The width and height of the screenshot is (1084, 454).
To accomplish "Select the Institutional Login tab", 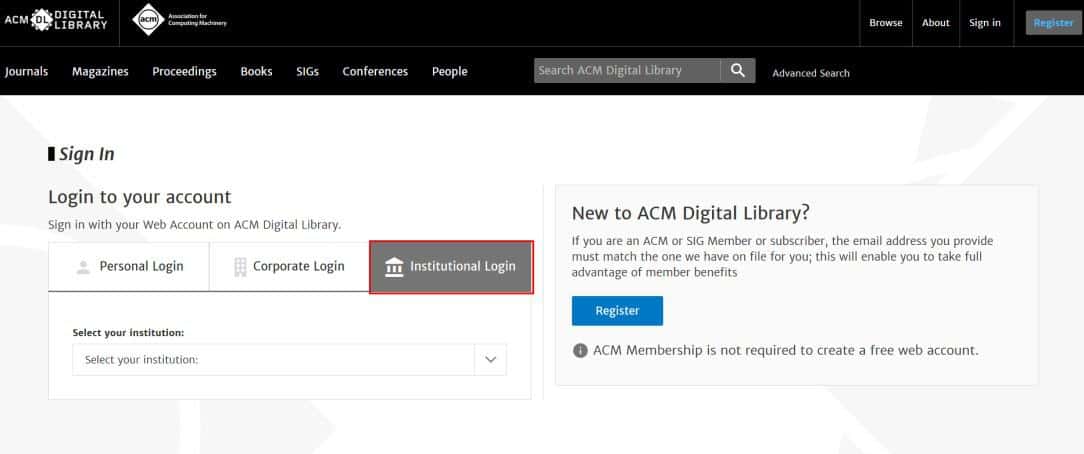I will pos(450,267).
